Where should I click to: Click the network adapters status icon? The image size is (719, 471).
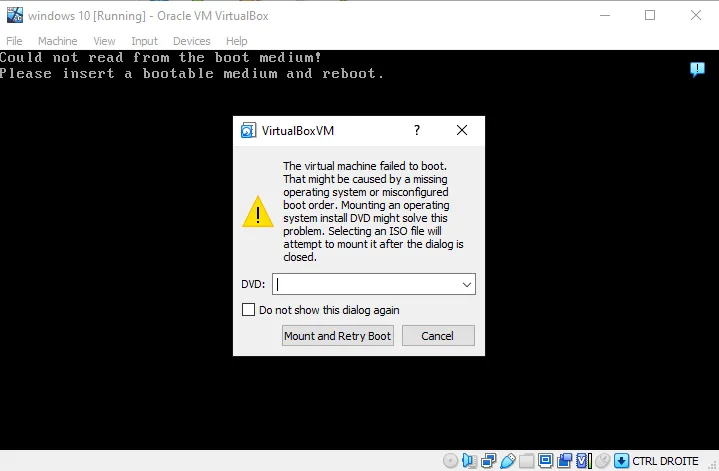pos(489,461)
